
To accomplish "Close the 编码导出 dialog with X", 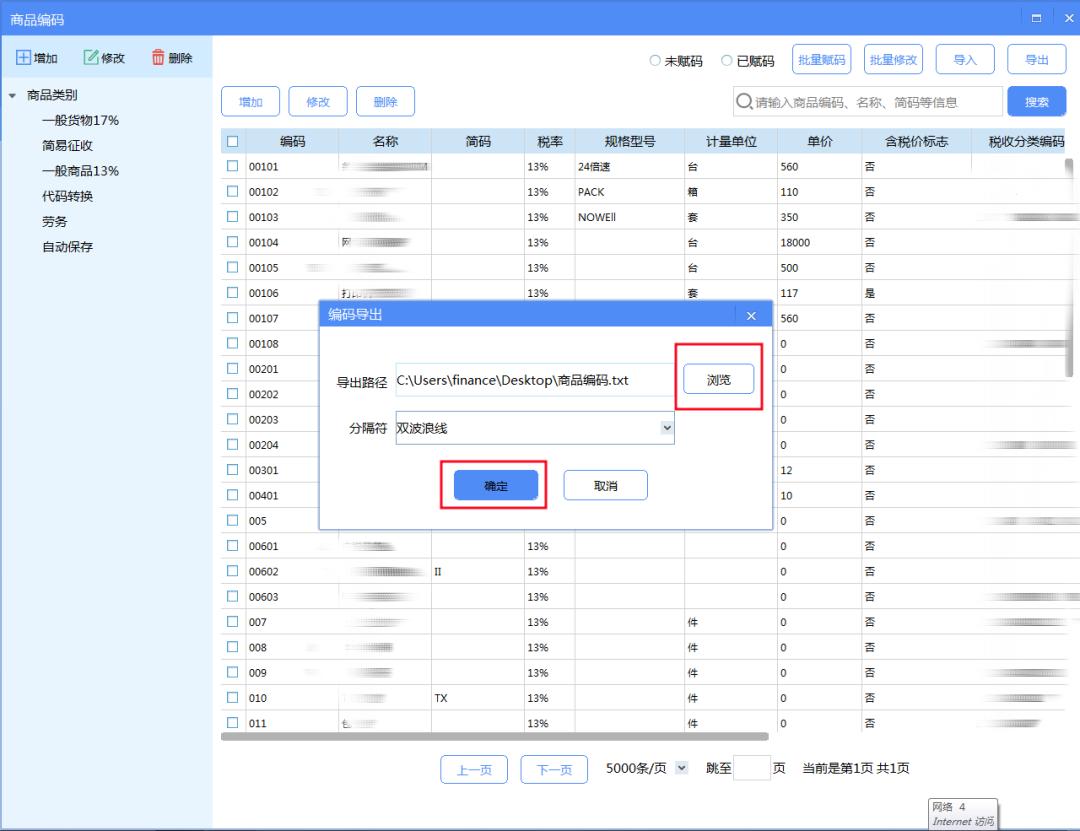I will (751, 316).
